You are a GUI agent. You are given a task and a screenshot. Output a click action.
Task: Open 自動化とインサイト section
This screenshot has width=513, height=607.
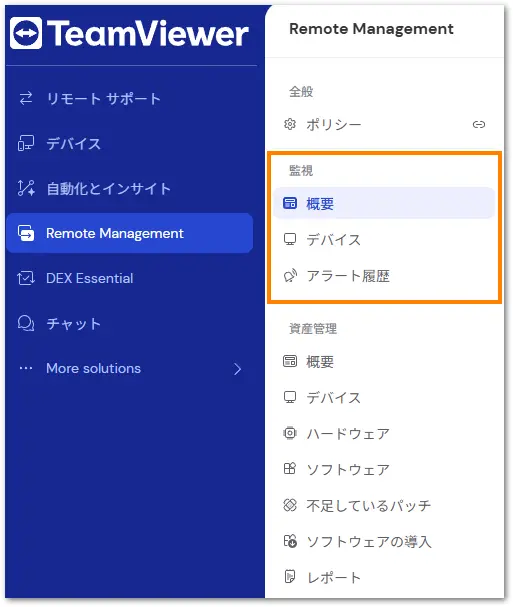coord(130,188)
